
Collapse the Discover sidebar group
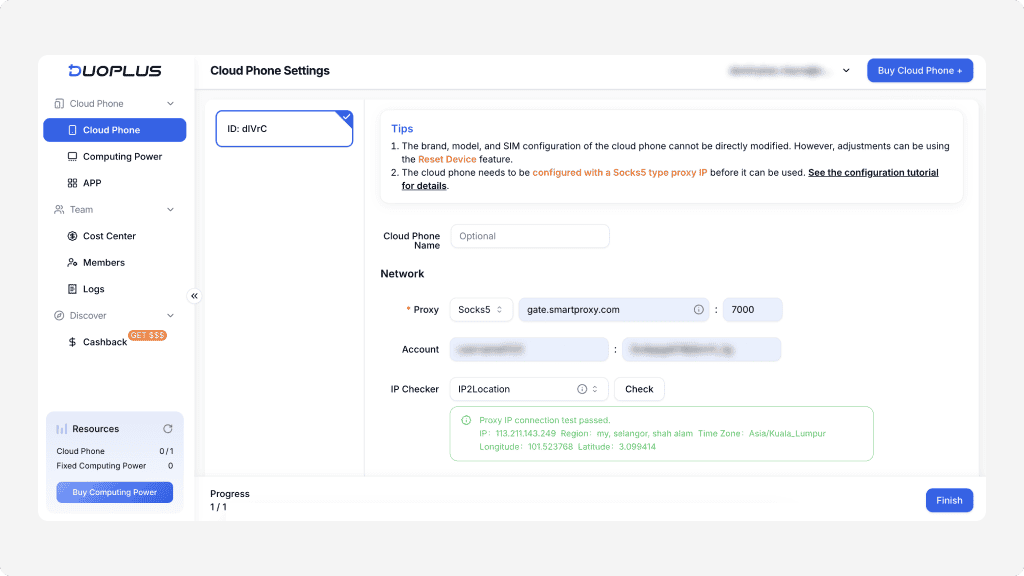tap(170, 316)
